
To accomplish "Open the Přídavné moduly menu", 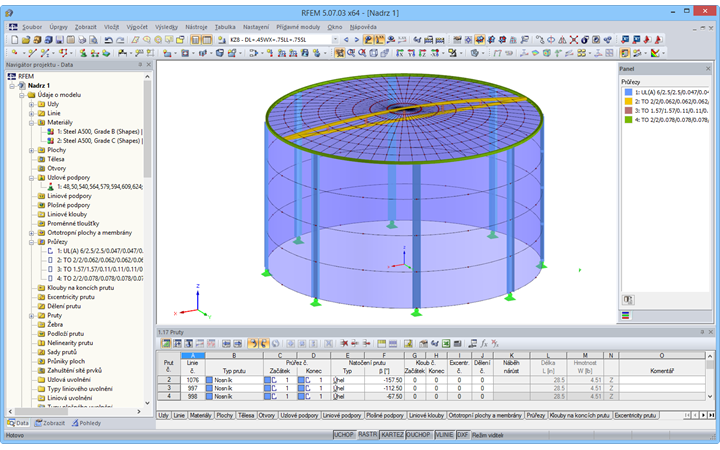I will [298, 27].
